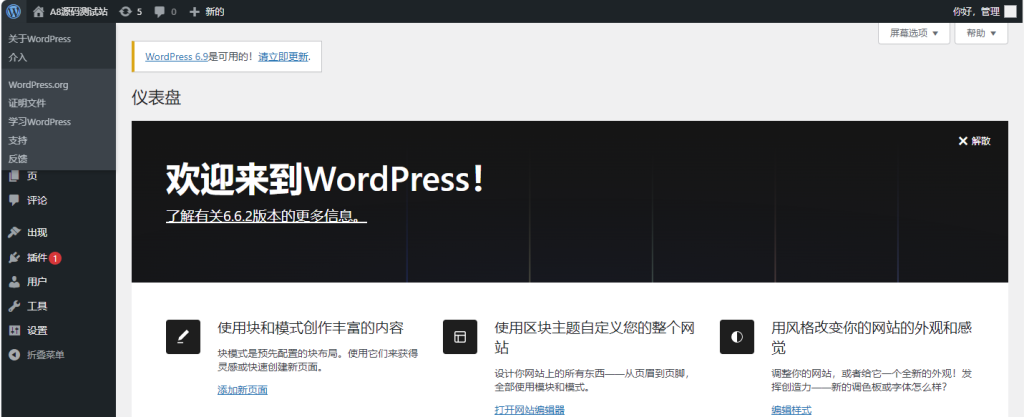This screenshot has height=417, width=1024.
Task: Select 支持 menu entry
Action: click(x=18, y=140)
